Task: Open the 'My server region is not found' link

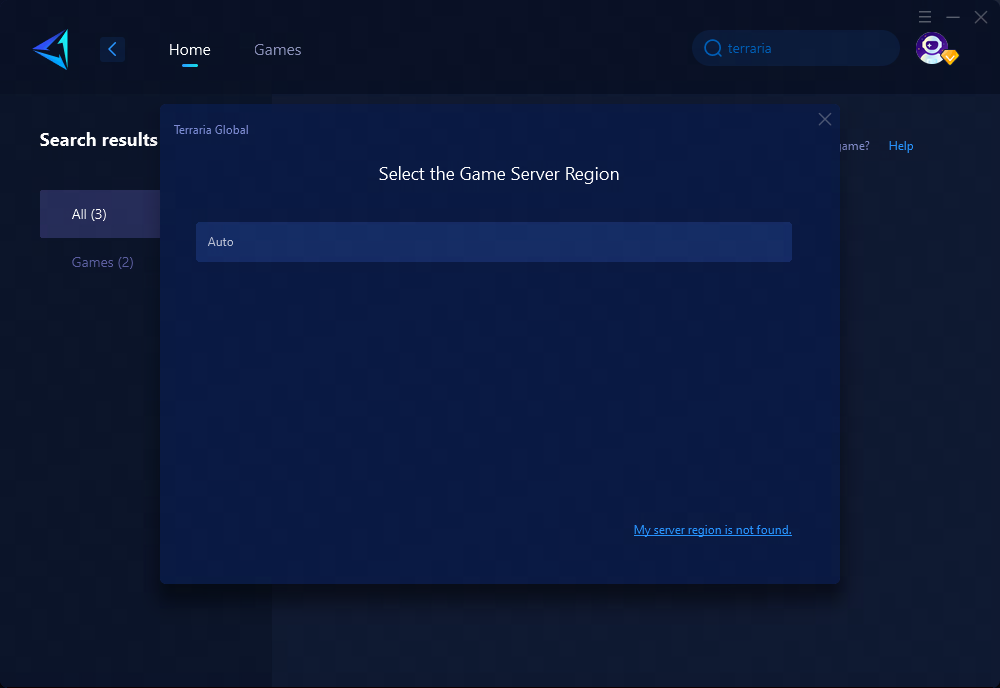Action: [712, 530]
